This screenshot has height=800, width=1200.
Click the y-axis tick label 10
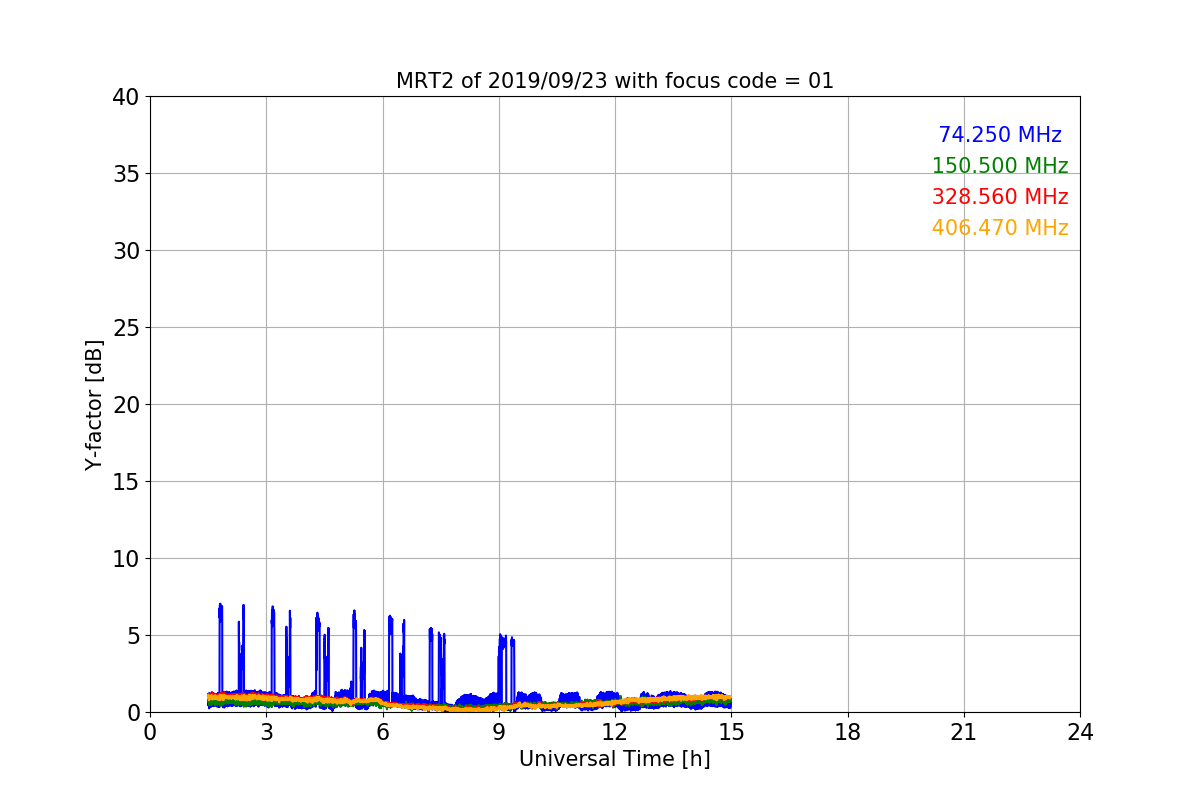tap(125, 559)
